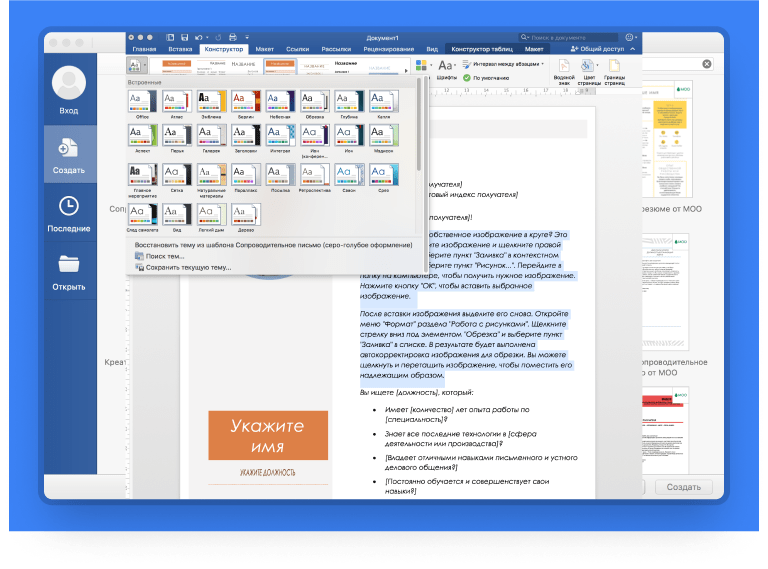Click the Watermark (Водяной знак) icon
The height and width of the screenshot is (569, 768).
coord(564,66)
